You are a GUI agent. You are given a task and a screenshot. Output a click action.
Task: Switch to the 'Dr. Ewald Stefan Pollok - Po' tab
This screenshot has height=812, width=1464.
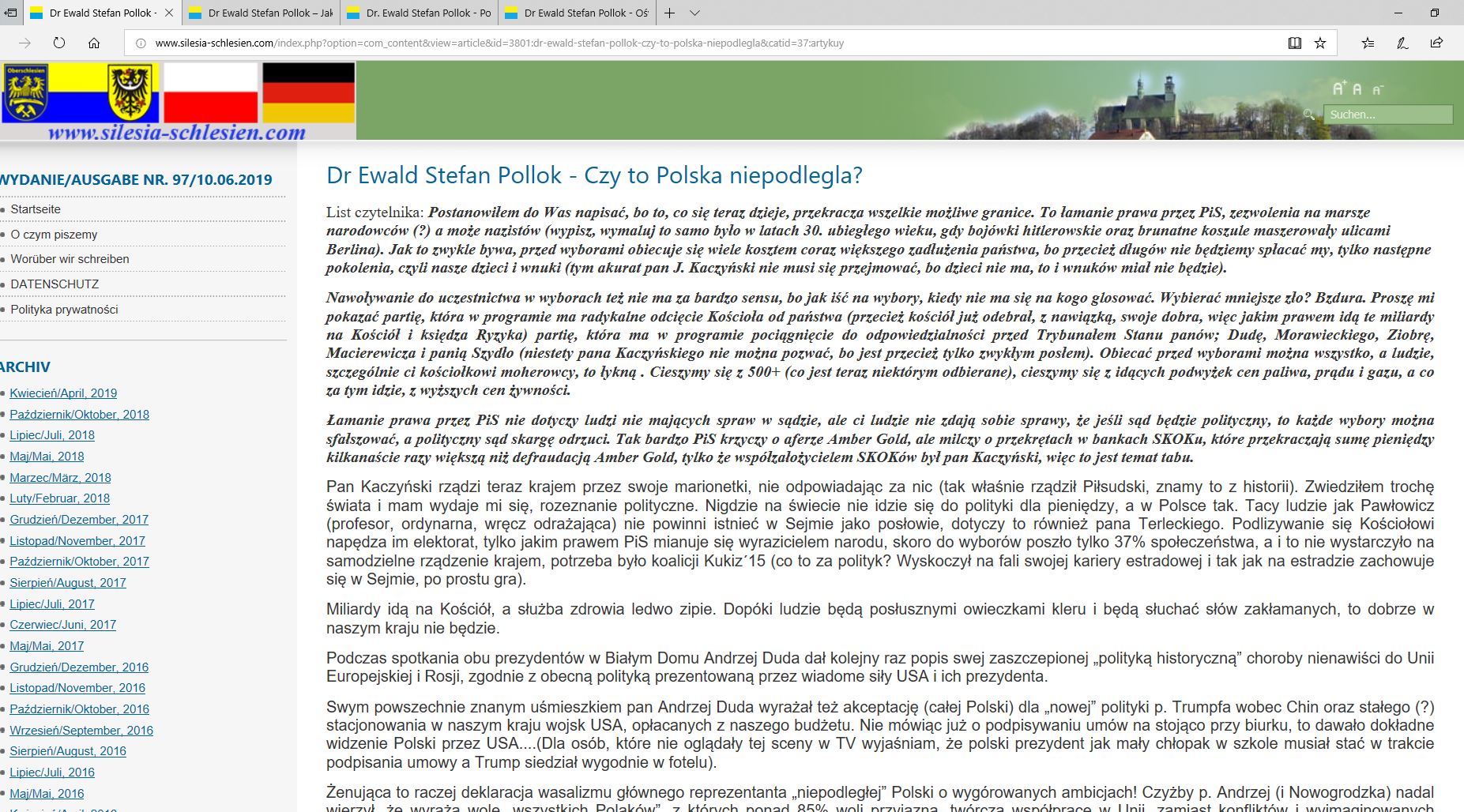click(420, 13)
